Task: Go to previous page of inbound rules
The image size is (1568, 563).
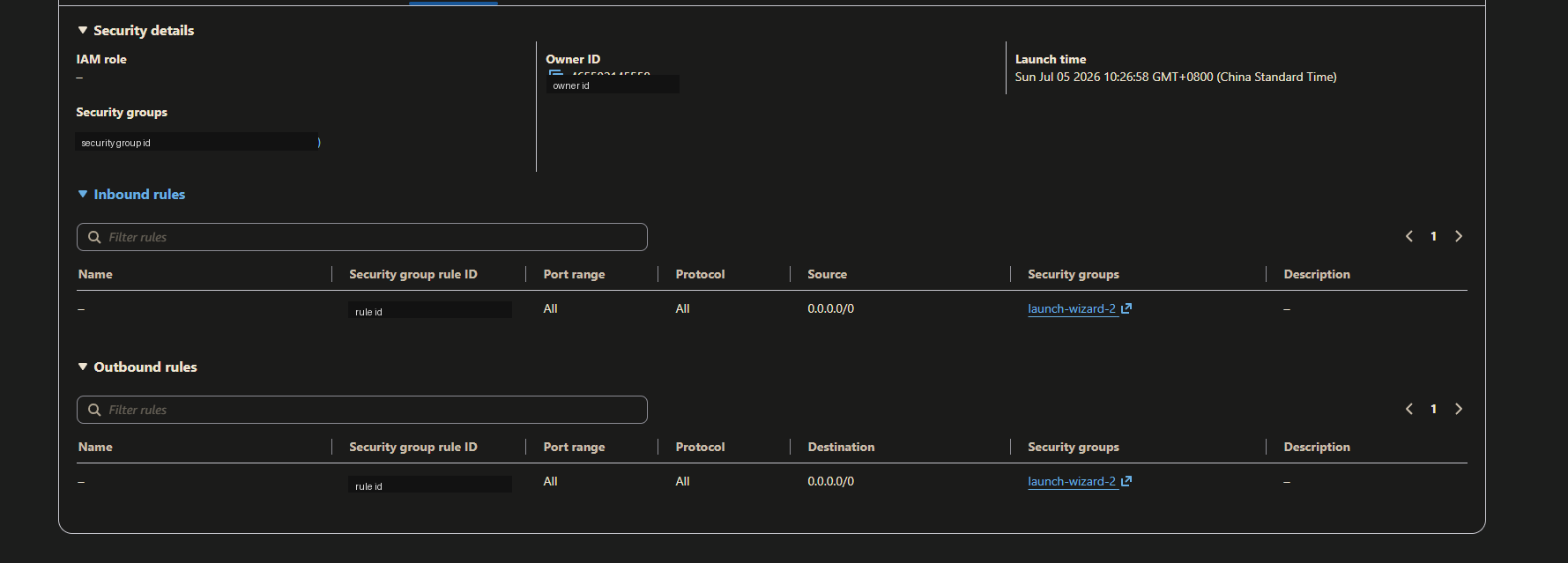Action: pyautogui.click(x=1409, y=236)
